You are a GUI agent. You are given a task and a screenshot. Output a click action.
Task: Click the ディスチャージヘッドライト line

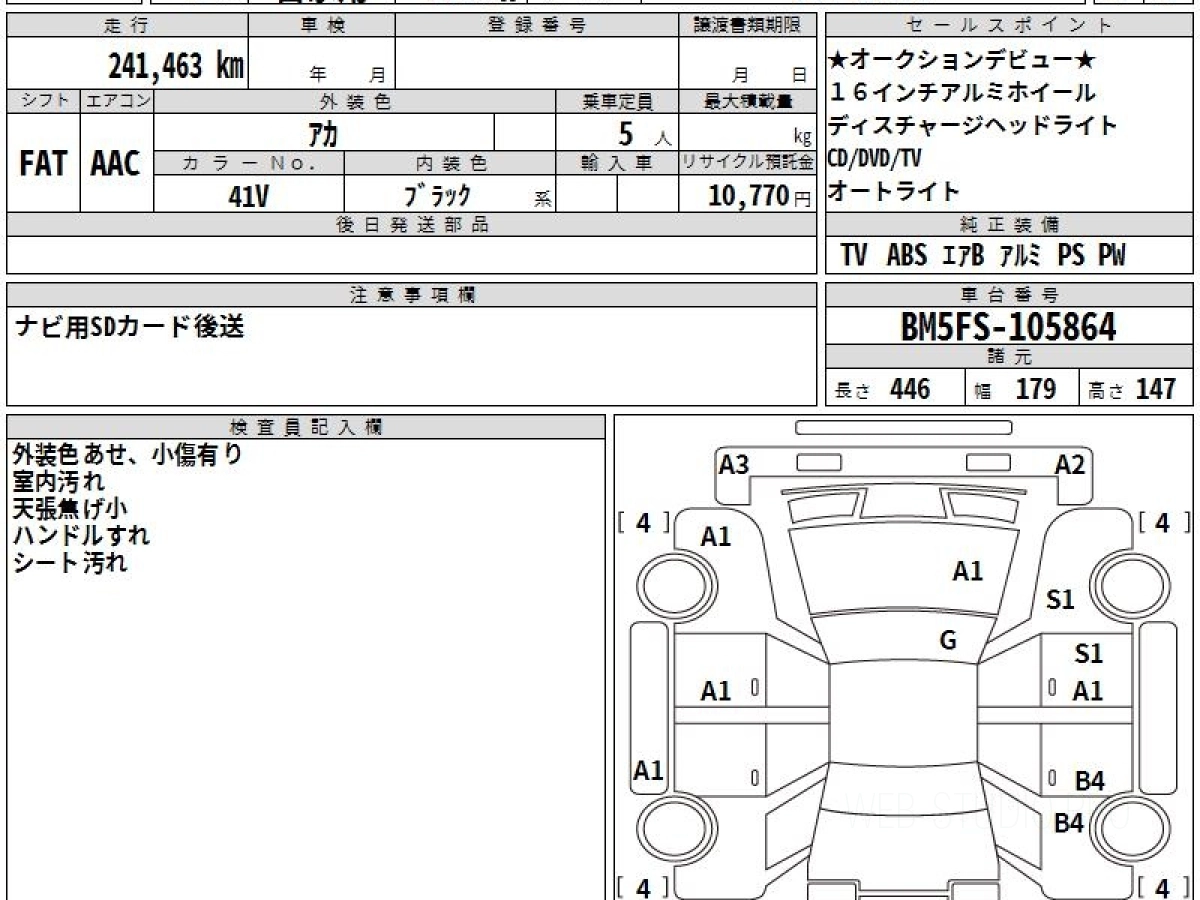(973, 125)
